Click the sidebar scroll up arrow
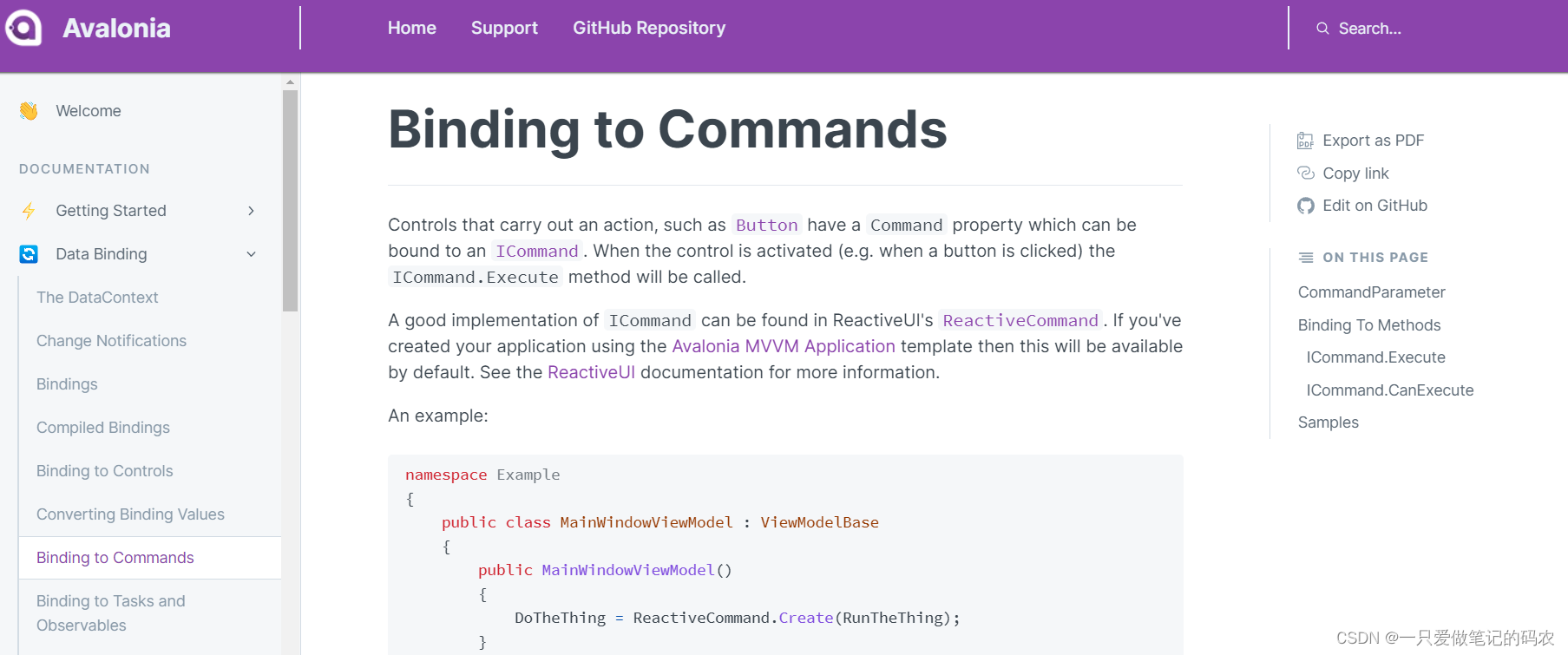 tap(290, 82)
